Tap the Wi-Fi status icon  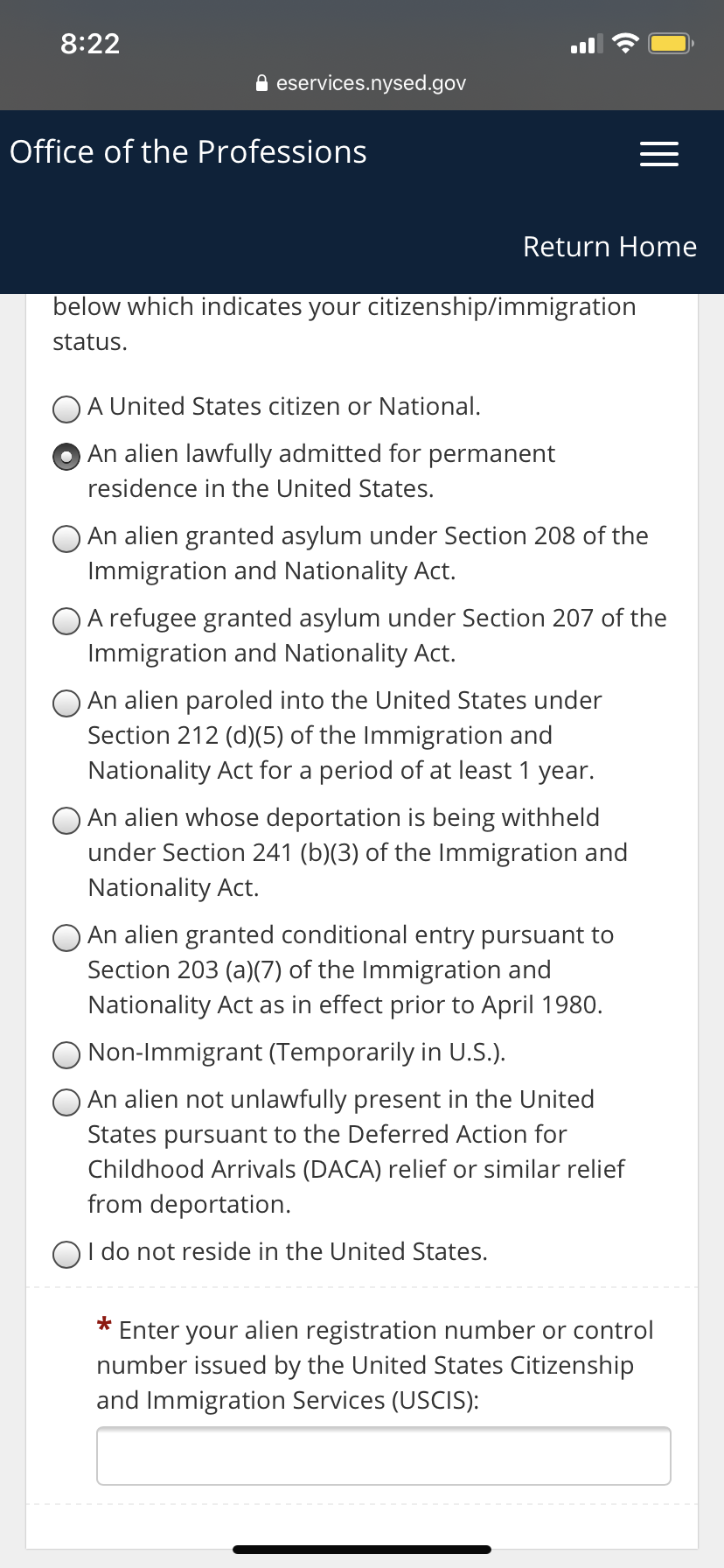(x=624, y=43)
